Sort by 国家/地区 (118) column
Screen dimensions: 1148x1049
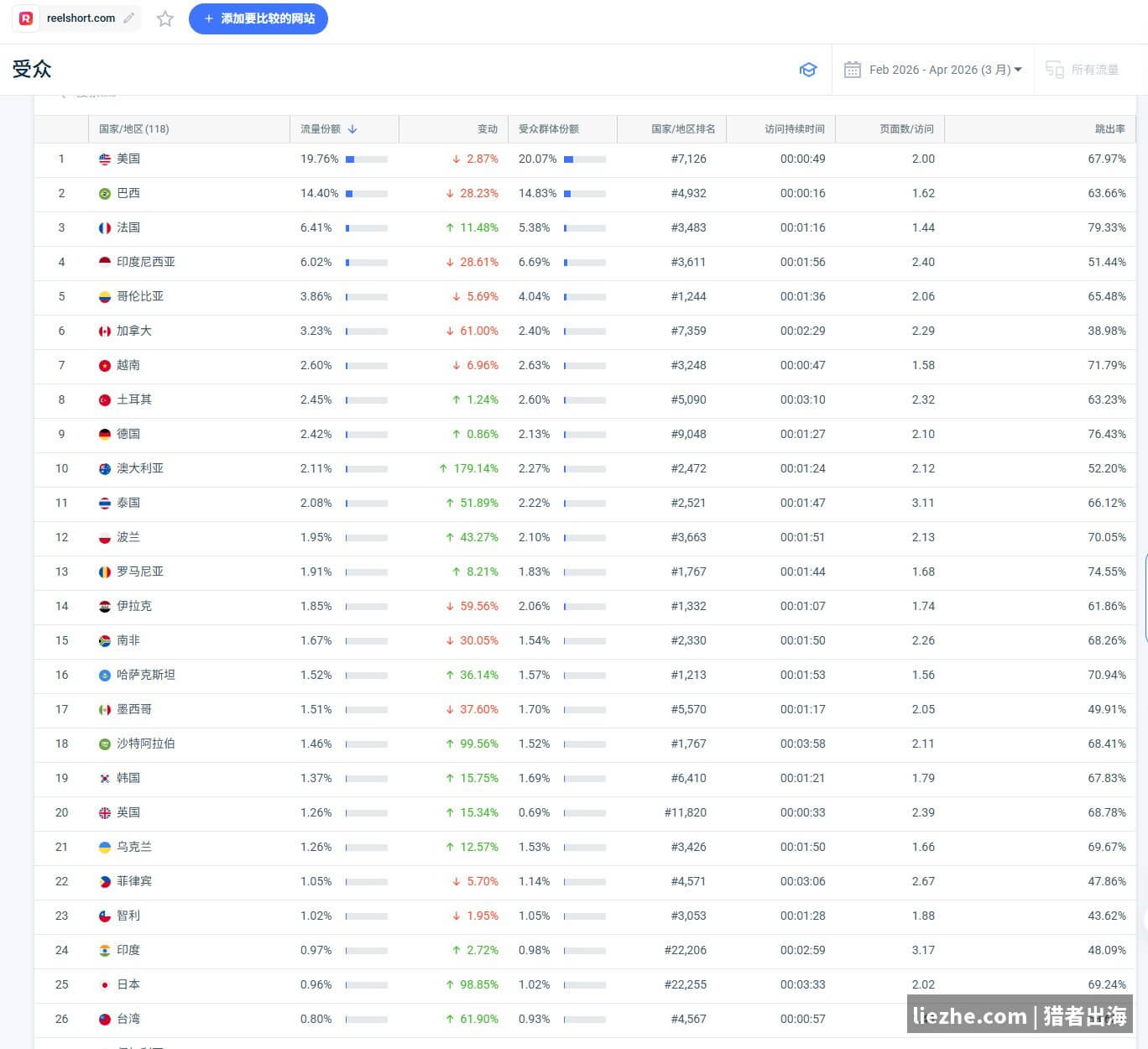134,129
